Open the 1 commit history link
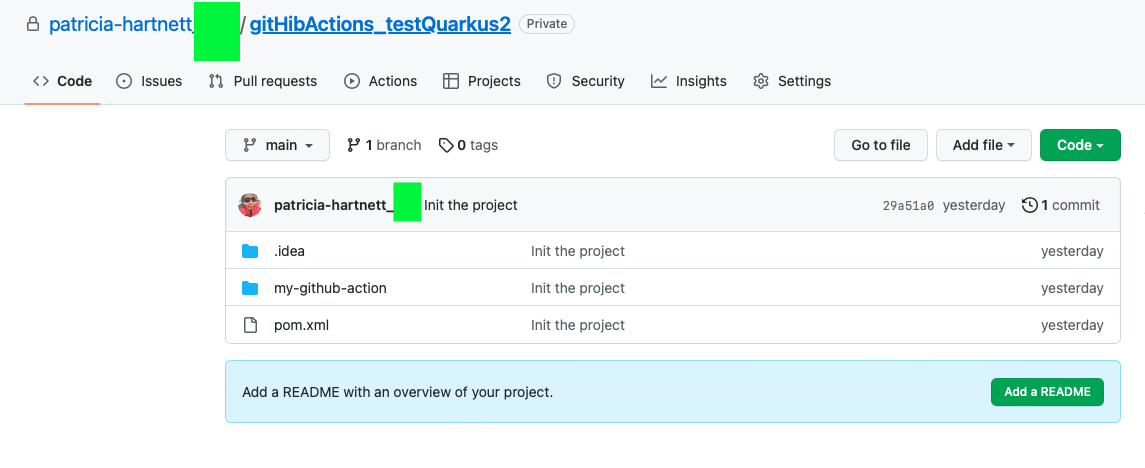1145x468 pixels. [x=1060, y=205]
